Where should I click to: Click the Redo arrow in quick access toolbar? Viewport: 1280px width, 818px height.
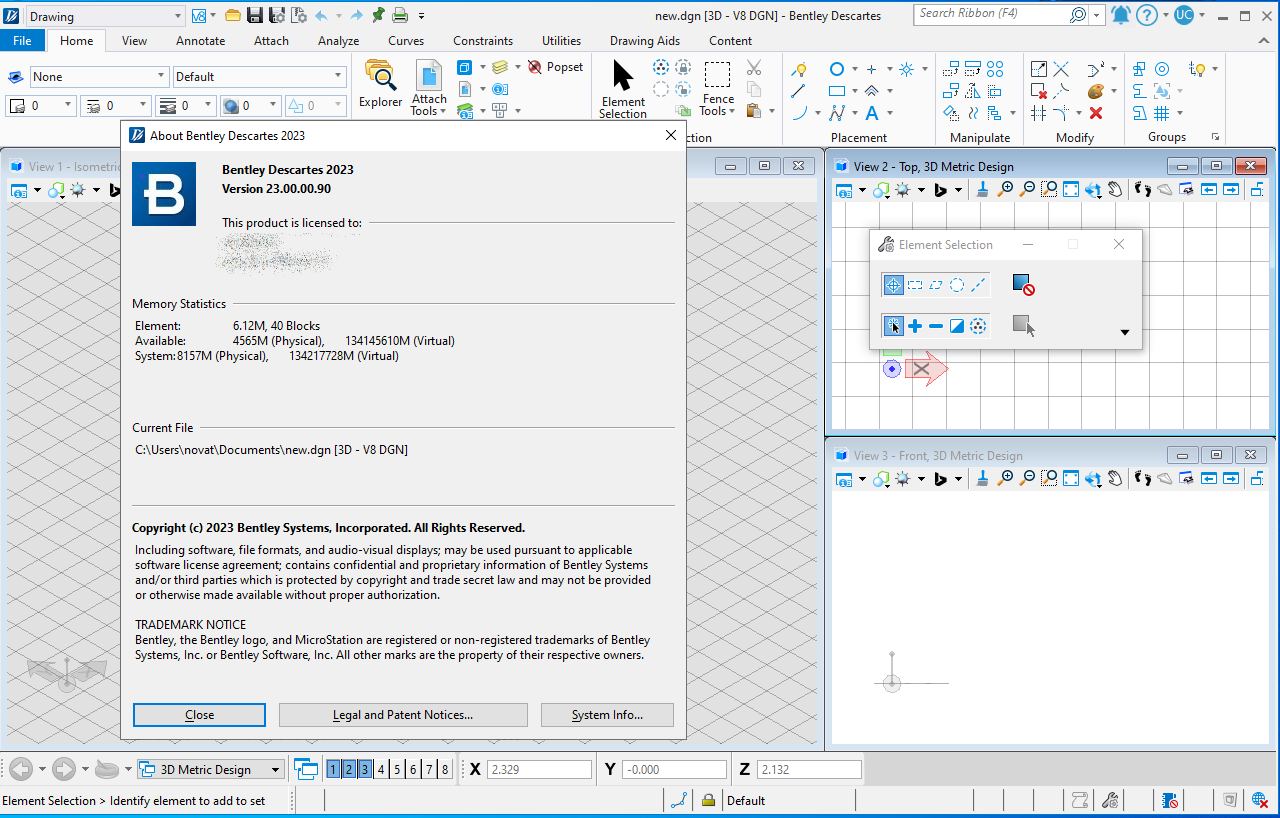[x=357, y=15]
